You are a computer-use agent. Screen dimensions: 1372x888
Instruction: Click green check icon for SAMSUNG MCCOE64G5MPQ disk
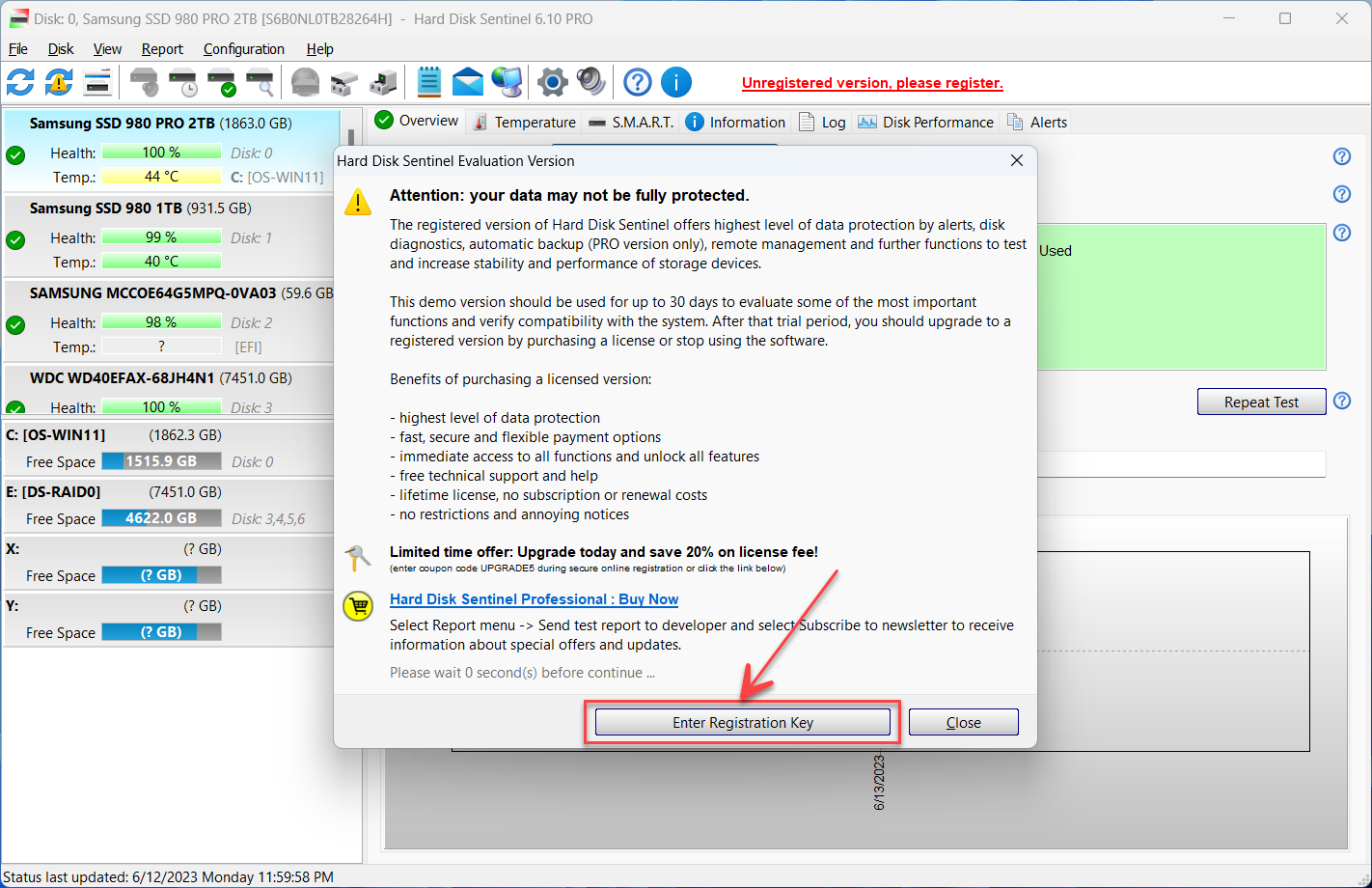(15, 324)
